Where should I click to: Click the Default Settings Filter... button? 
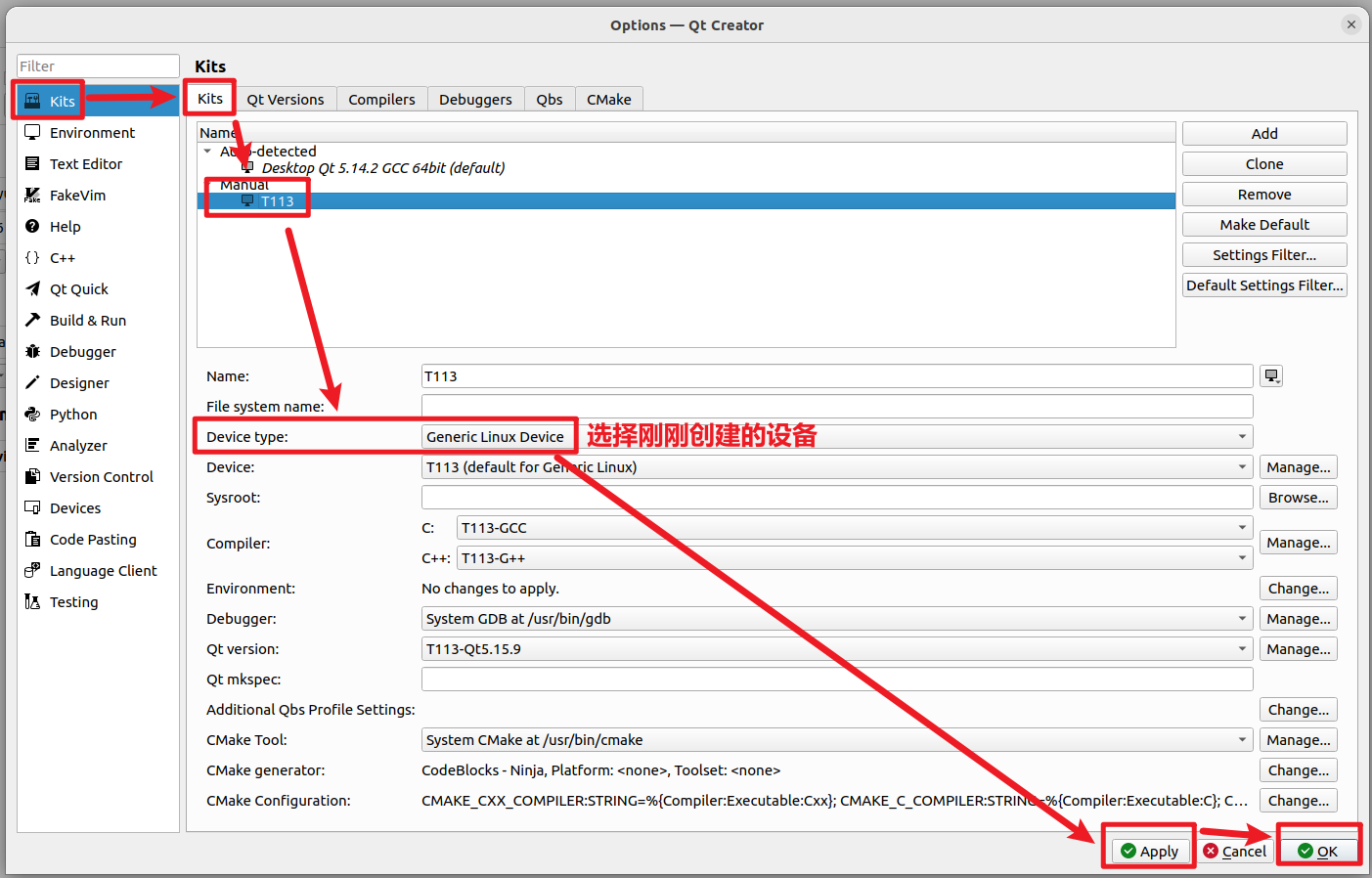point(1264,285)
